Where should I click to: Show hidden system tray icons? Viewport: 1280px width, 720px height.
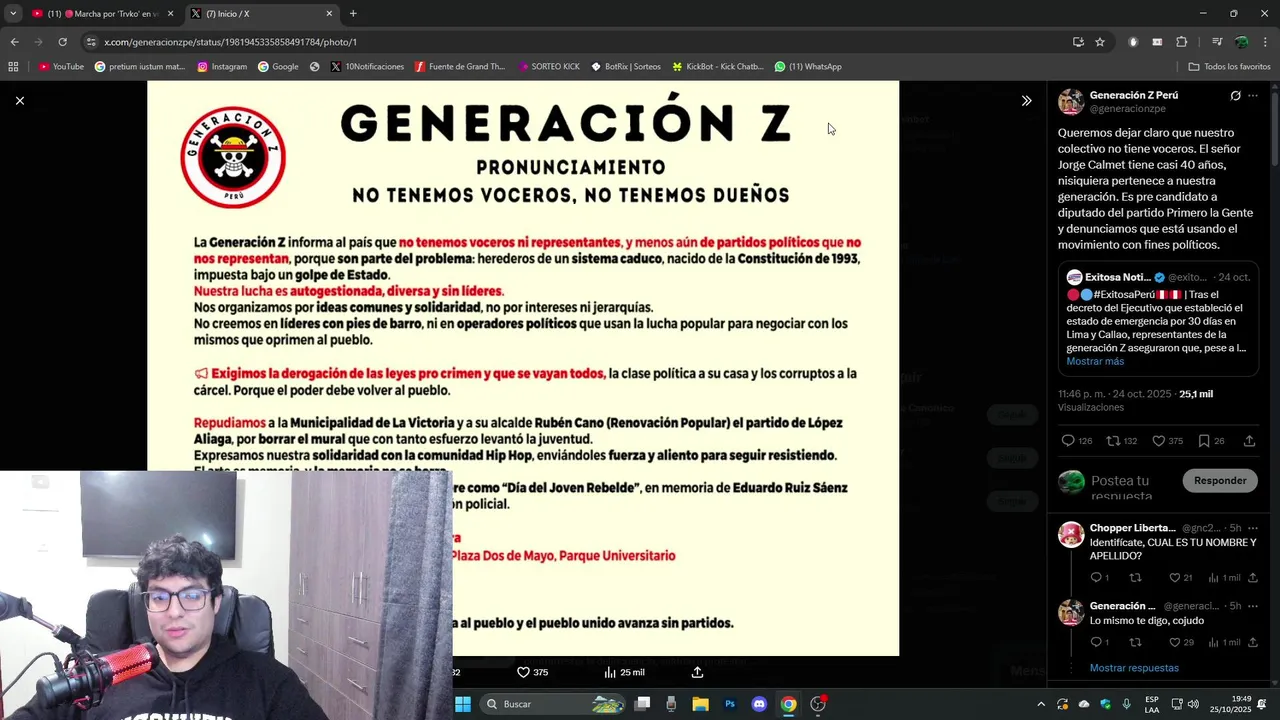tap(1041, 704)
